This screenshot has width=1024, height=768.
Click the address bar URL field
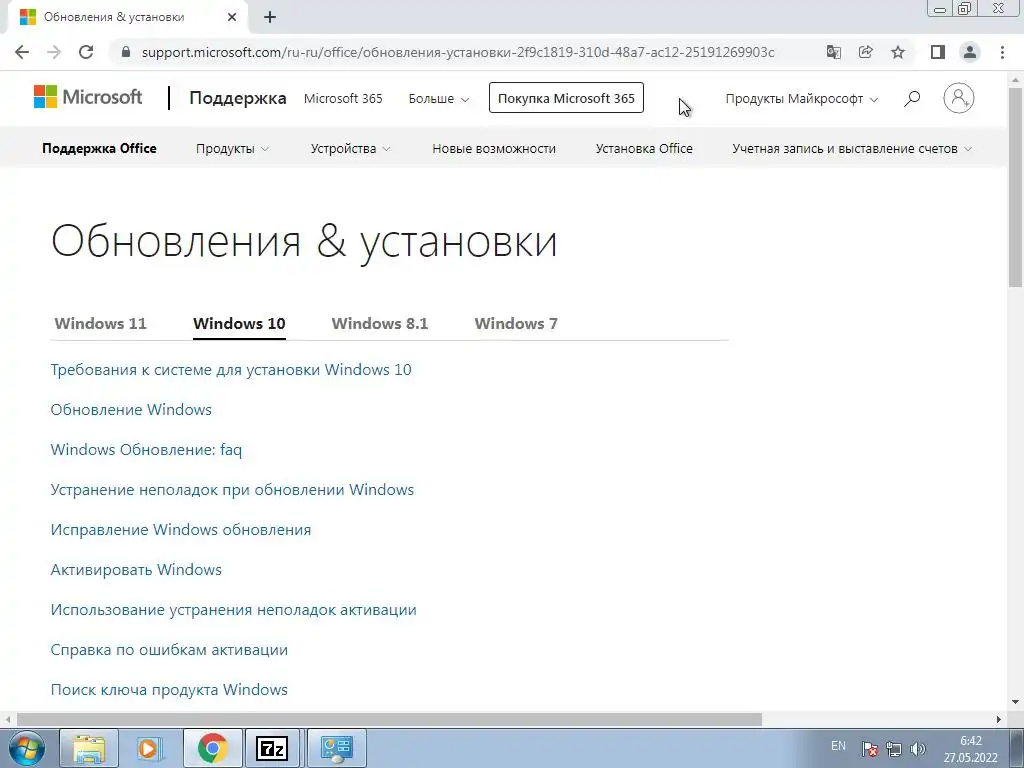(x=457, y=52)
